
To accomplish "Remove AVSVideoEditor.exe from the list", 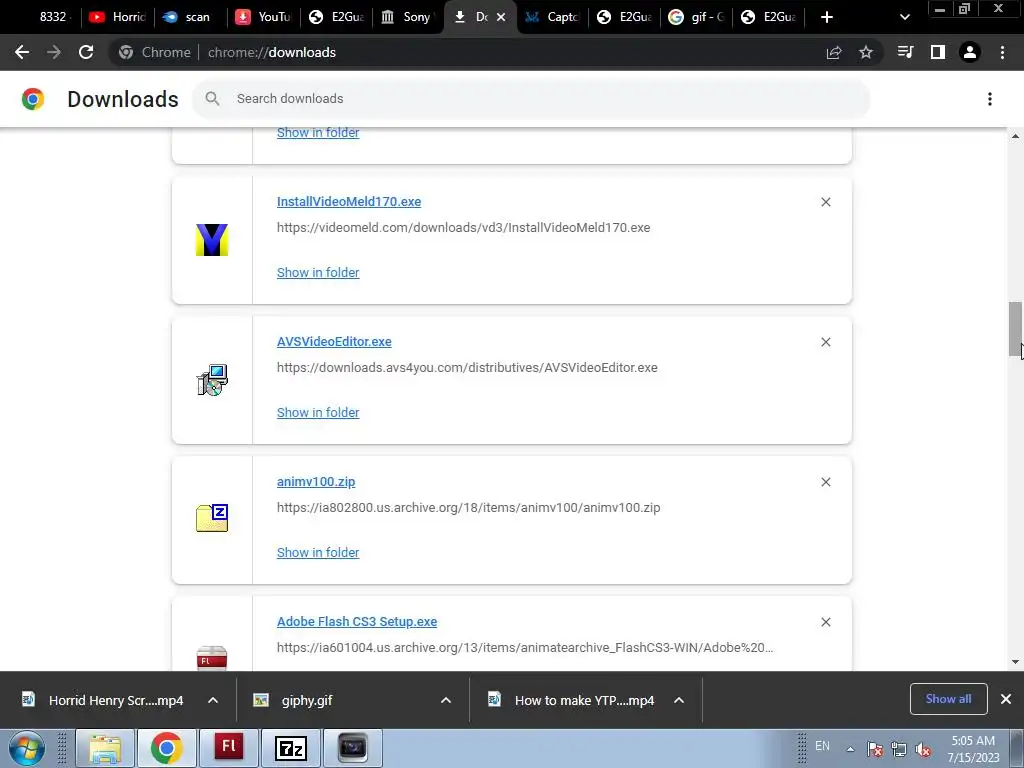I will point(826,342).
